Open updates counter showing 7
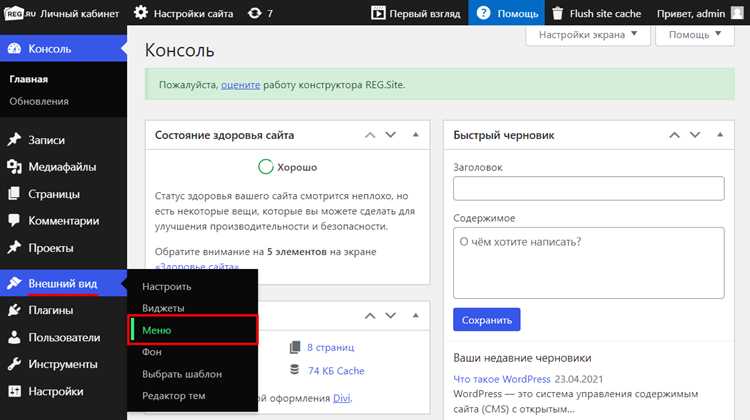The width and height of the screenshot is (750, 420). click(x=261, y=13)
